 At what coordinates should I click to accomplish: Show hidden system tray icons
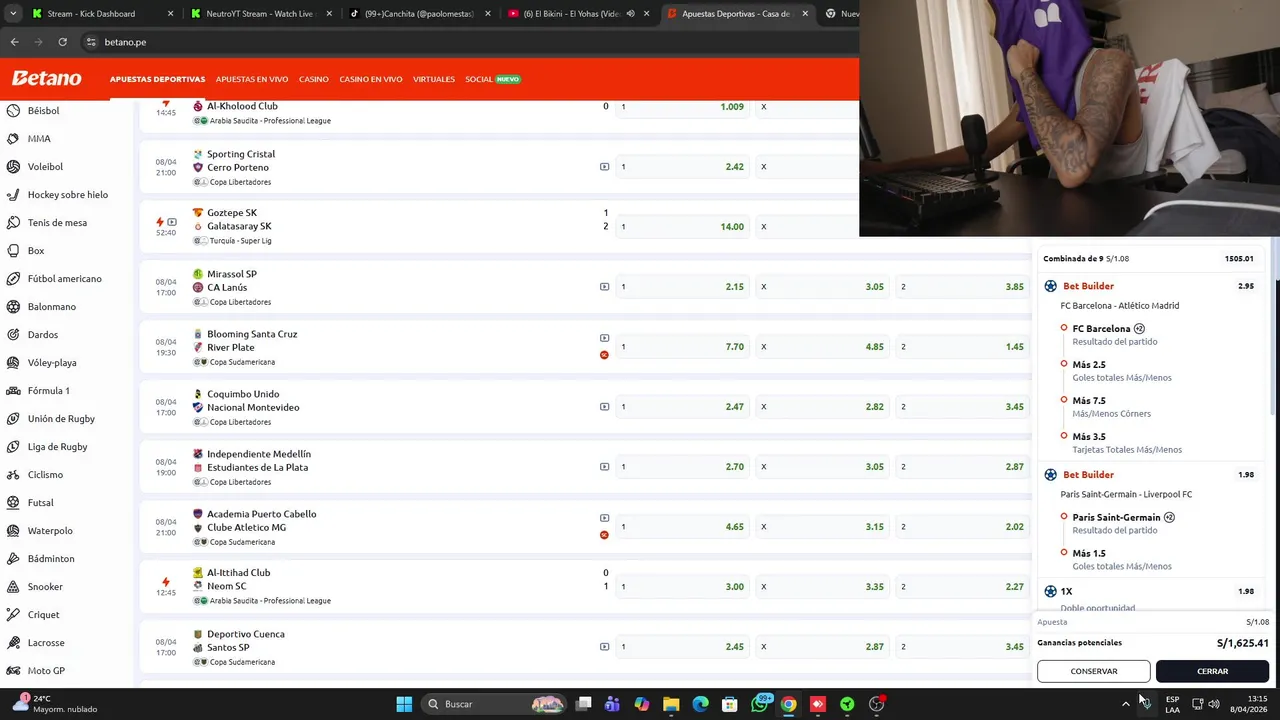point(1126,704)
